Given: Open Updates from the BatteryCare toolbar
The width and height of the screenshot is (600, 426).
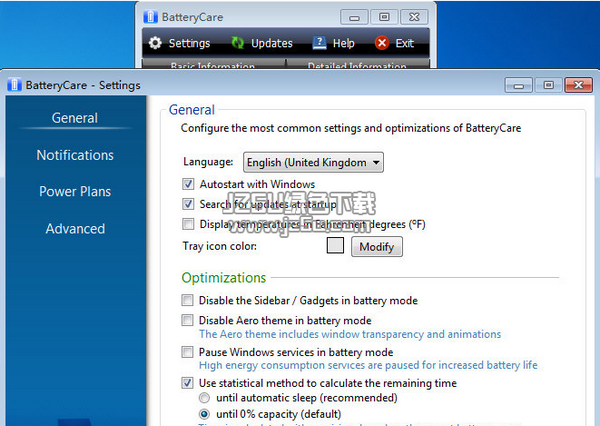Looking at the screenshot, I should click(x=262, y=43).
